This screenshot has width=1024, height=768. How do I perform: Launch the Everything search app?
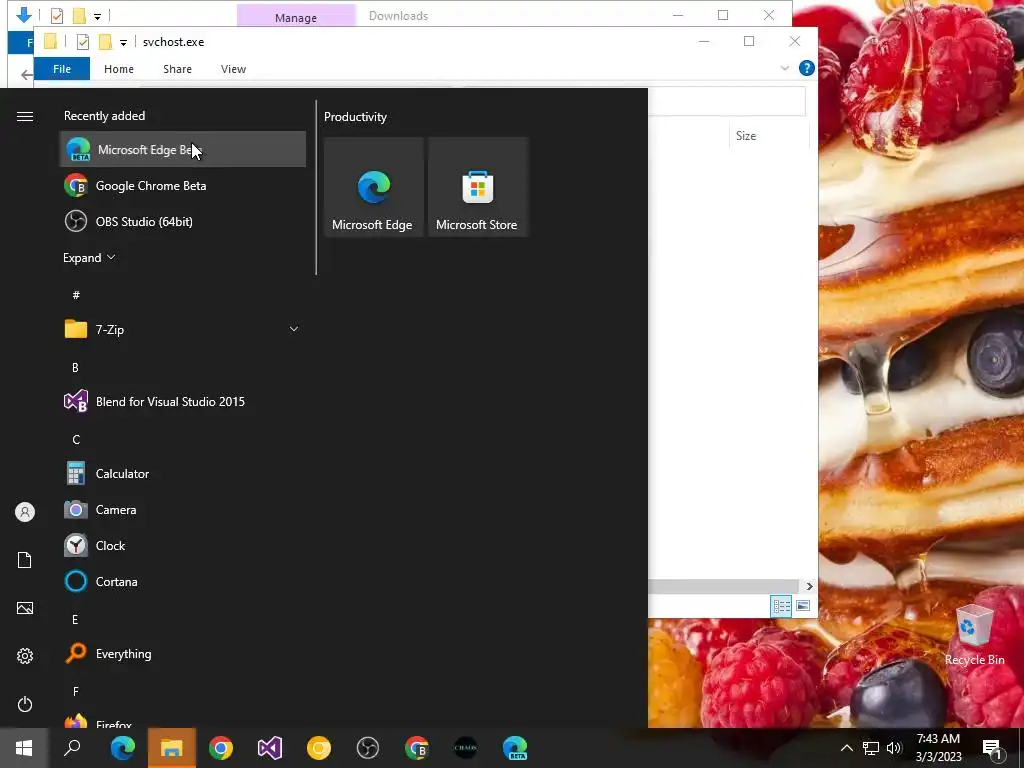183,654
